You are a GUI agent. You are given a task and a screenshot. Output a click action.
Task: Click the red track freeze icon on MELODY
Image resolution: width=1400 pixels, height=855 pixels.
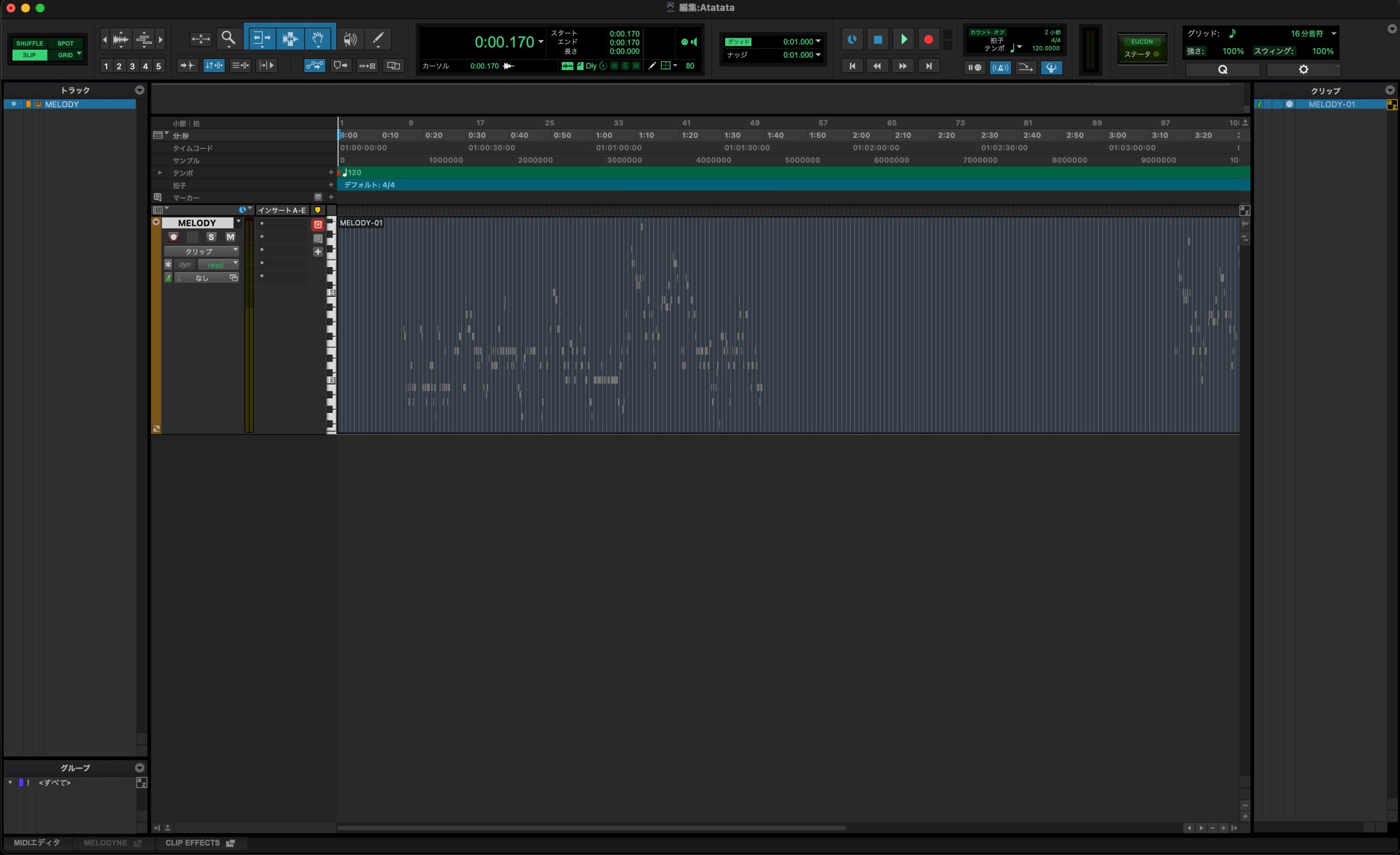point(318,224)
